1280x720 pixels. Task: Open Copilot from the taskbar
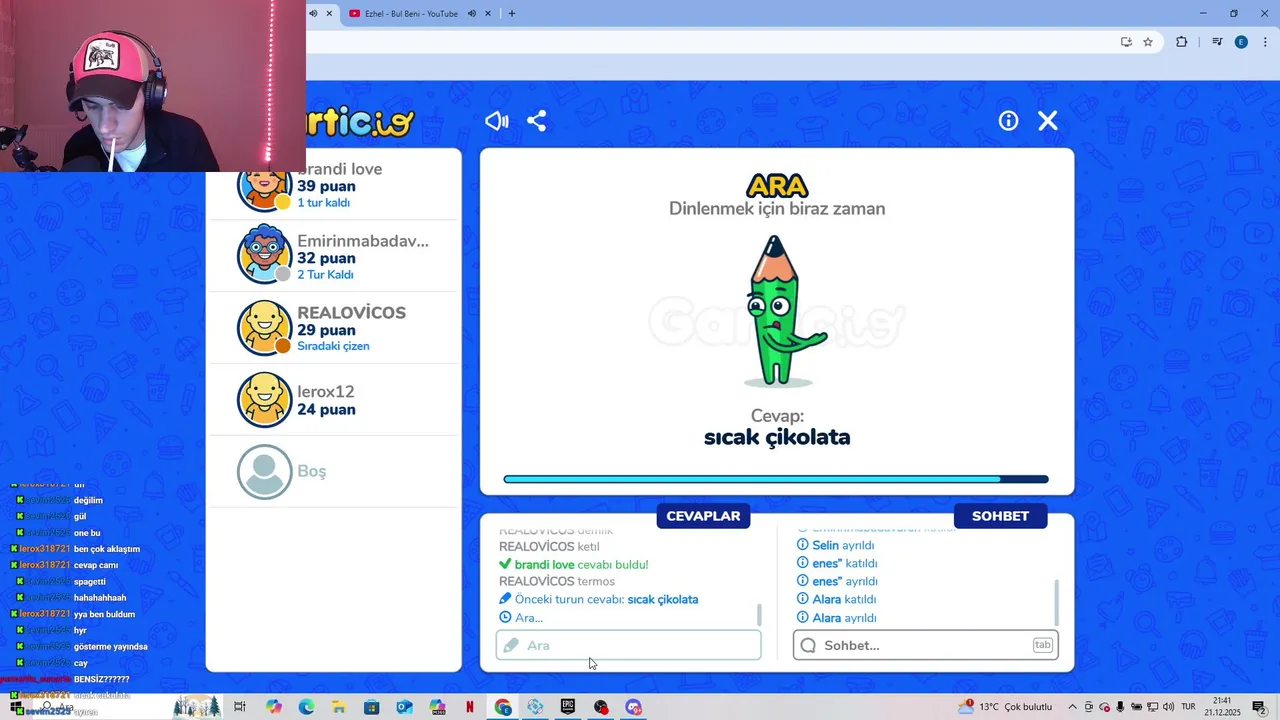click(x=274, y=707)
